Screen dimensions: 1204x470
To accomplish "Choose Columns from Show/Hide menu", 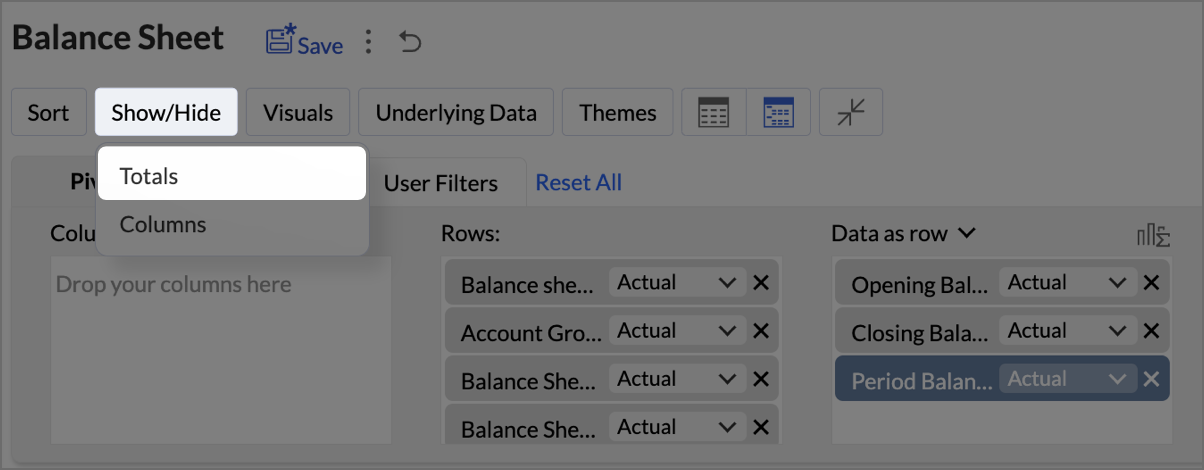I will tap(163, 224).
